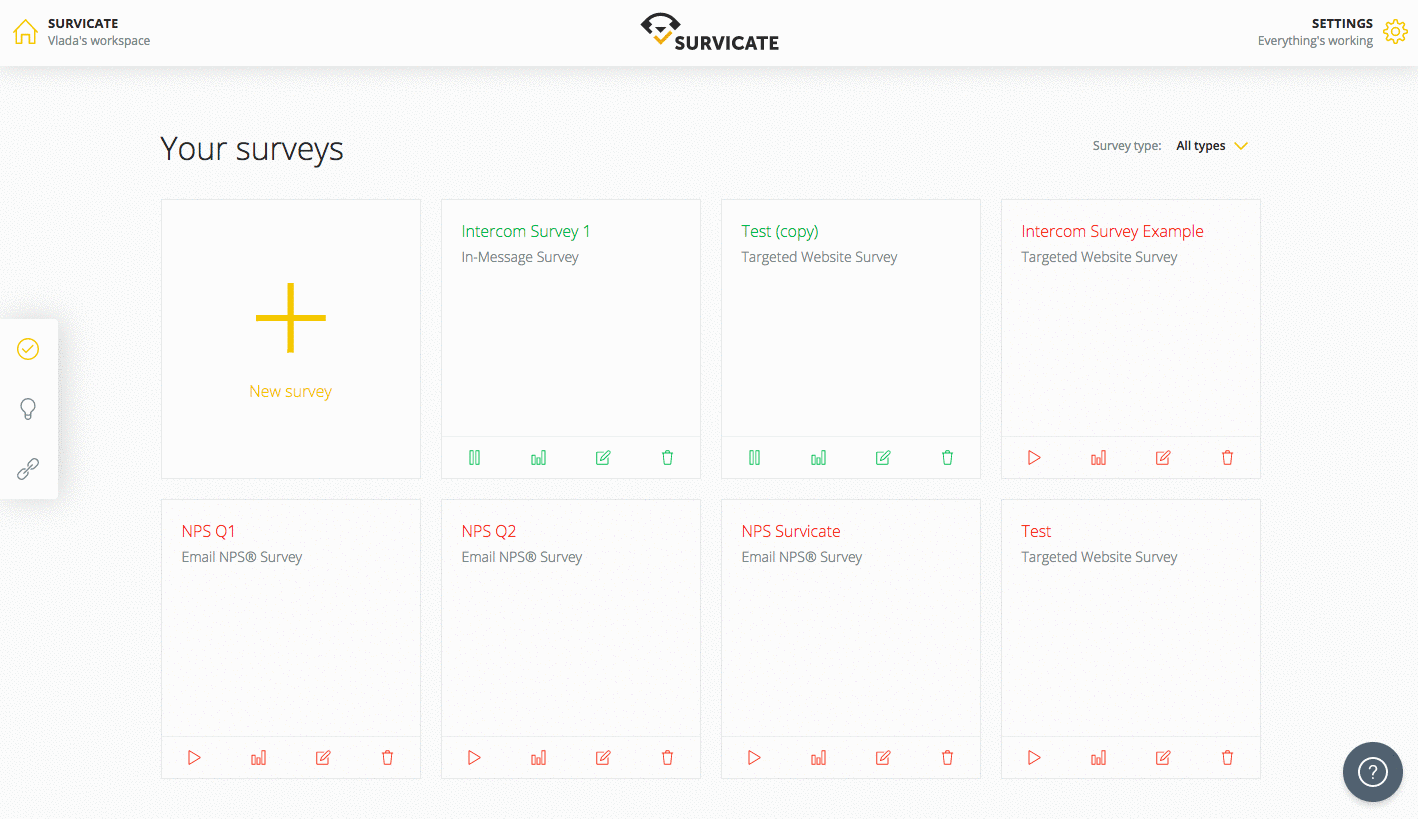Open the NPS Q2 survey title
The image size is (1418, 819).
[x=489, y=531]
